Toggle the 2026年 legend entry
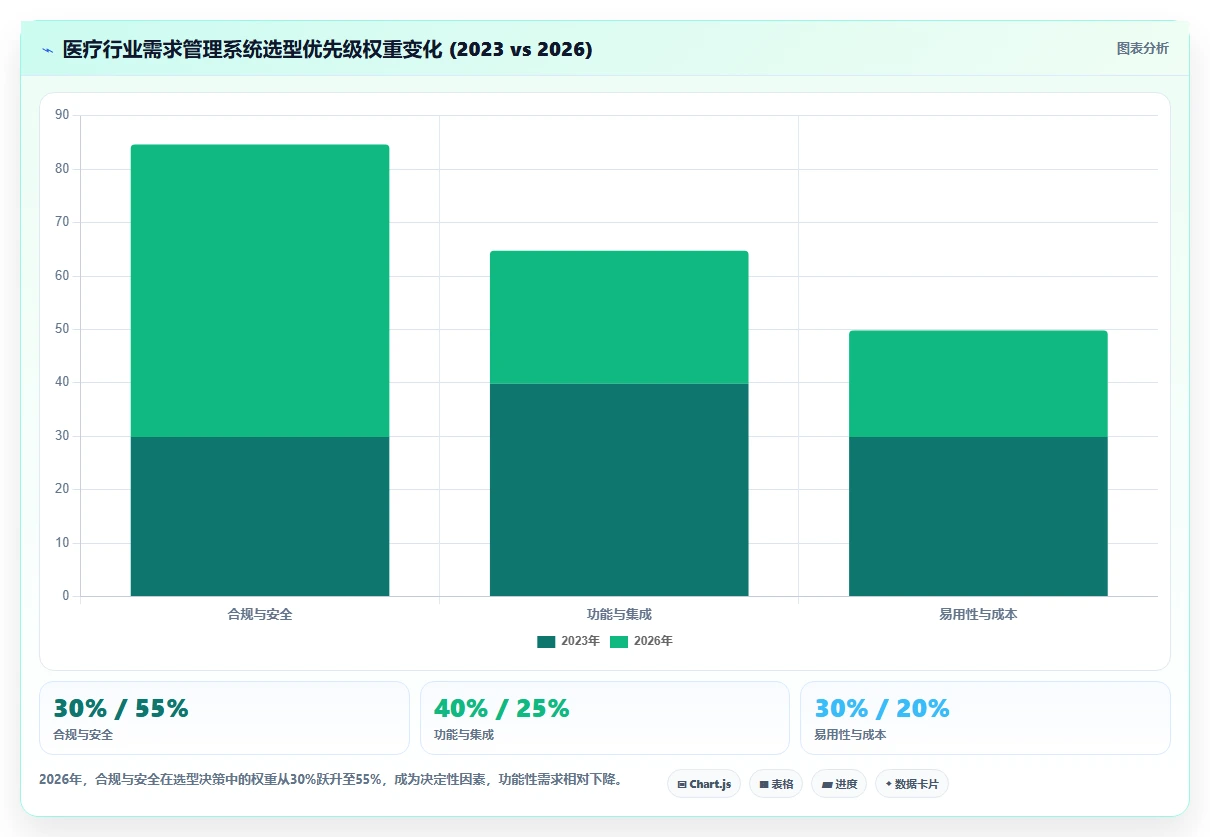This screenshot has height=837, width=1210. tap(642, 641)
